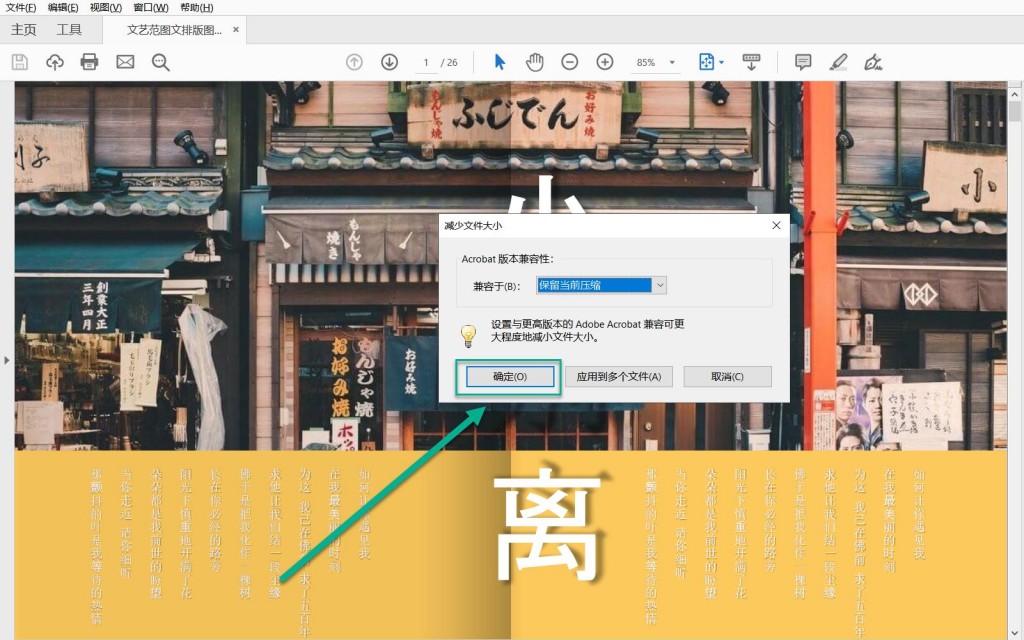Go to previous page arrow
Image resolution: width=1024 pixels, height=640 pixels.
pyautogui.click(x=354, y=62)
